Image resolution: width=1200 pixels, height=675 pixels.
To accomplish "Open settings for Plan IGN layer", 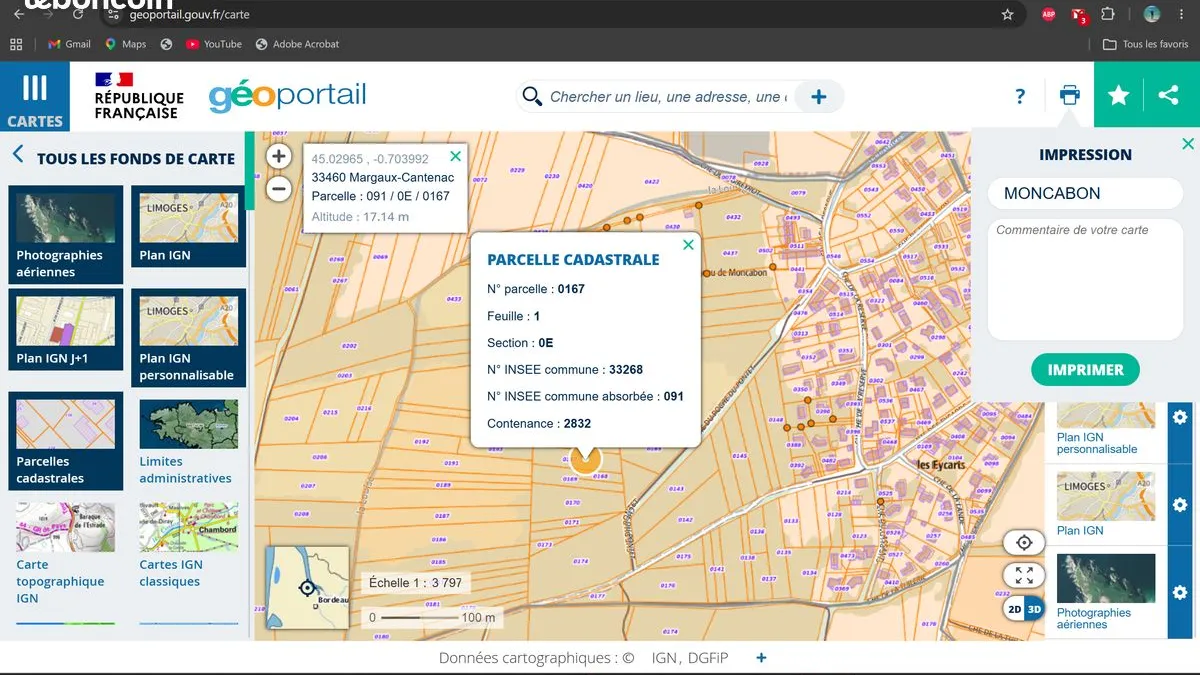I will [1180, 505].
